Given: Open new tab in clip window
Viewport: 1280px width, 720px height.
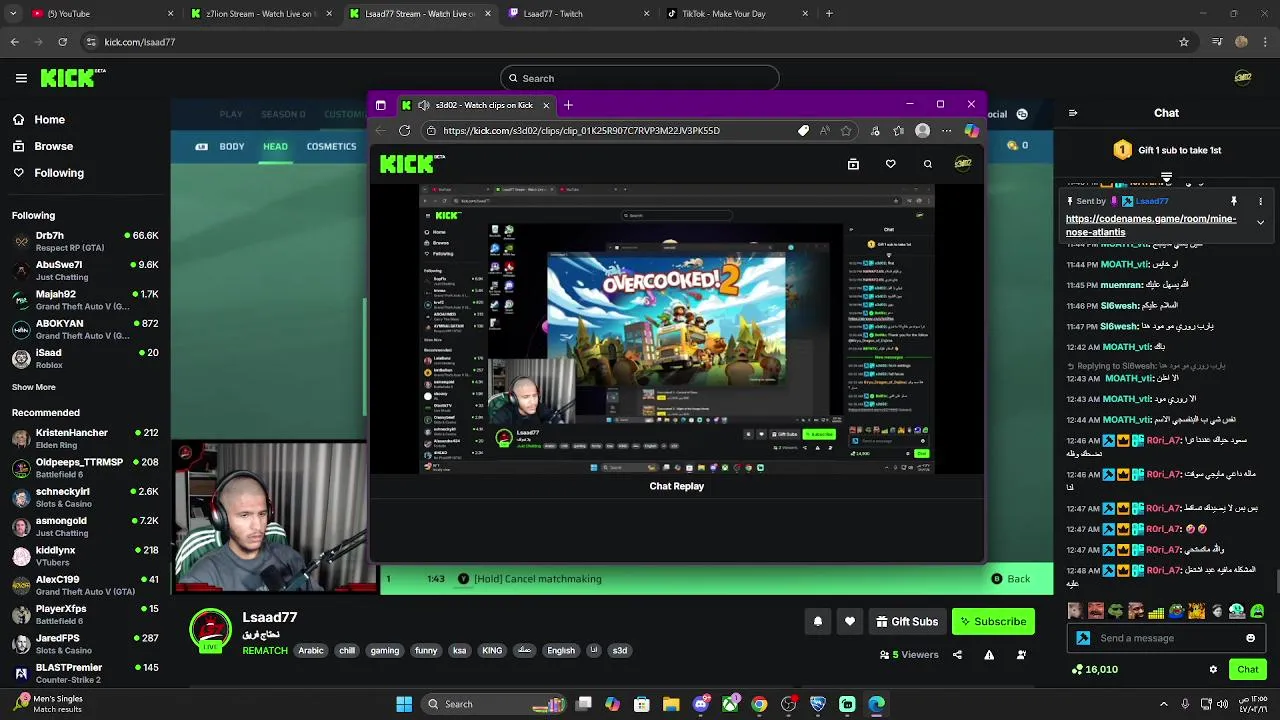Looking at the screenshot, I should tap(568, 105).
